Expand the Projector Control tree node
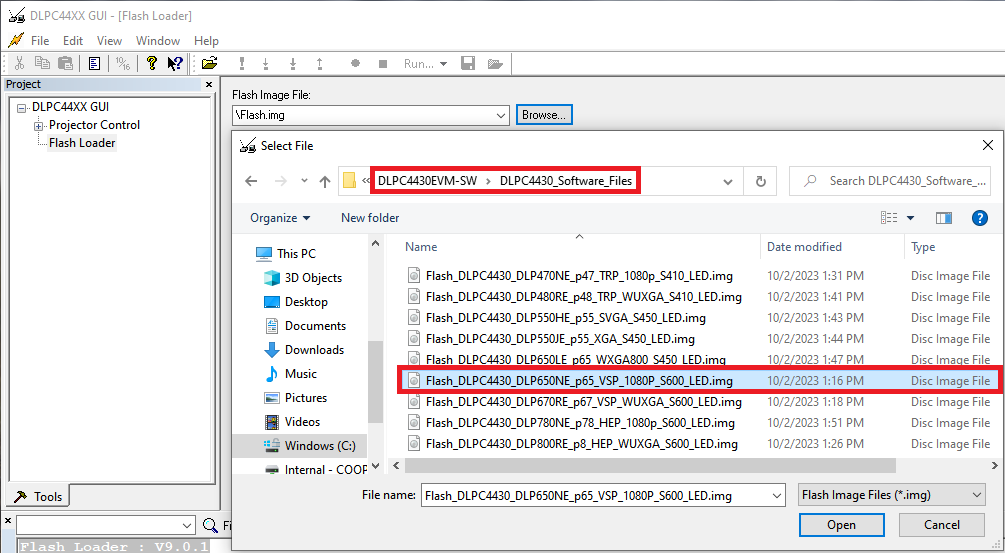This screenshot has width=1005, height=553. (x=39, y=126)
